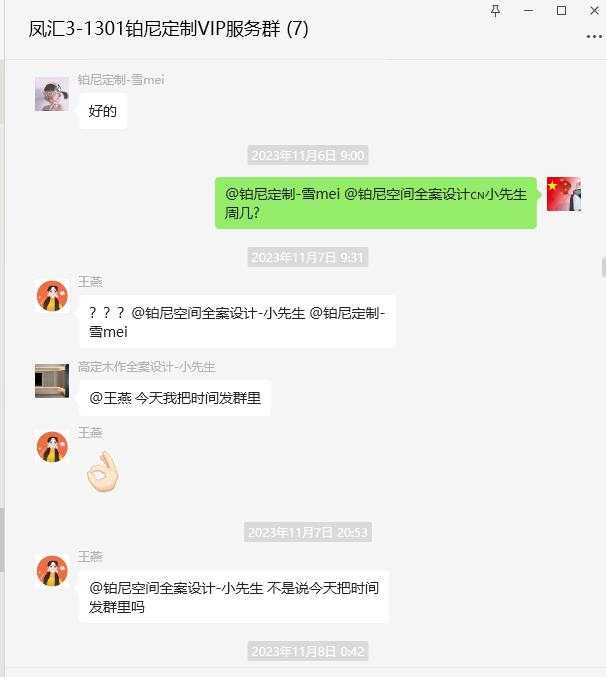Click the 不是说今天把时间发群里吗 message
This screenshot has height=677, width=606.
point(234,597)
